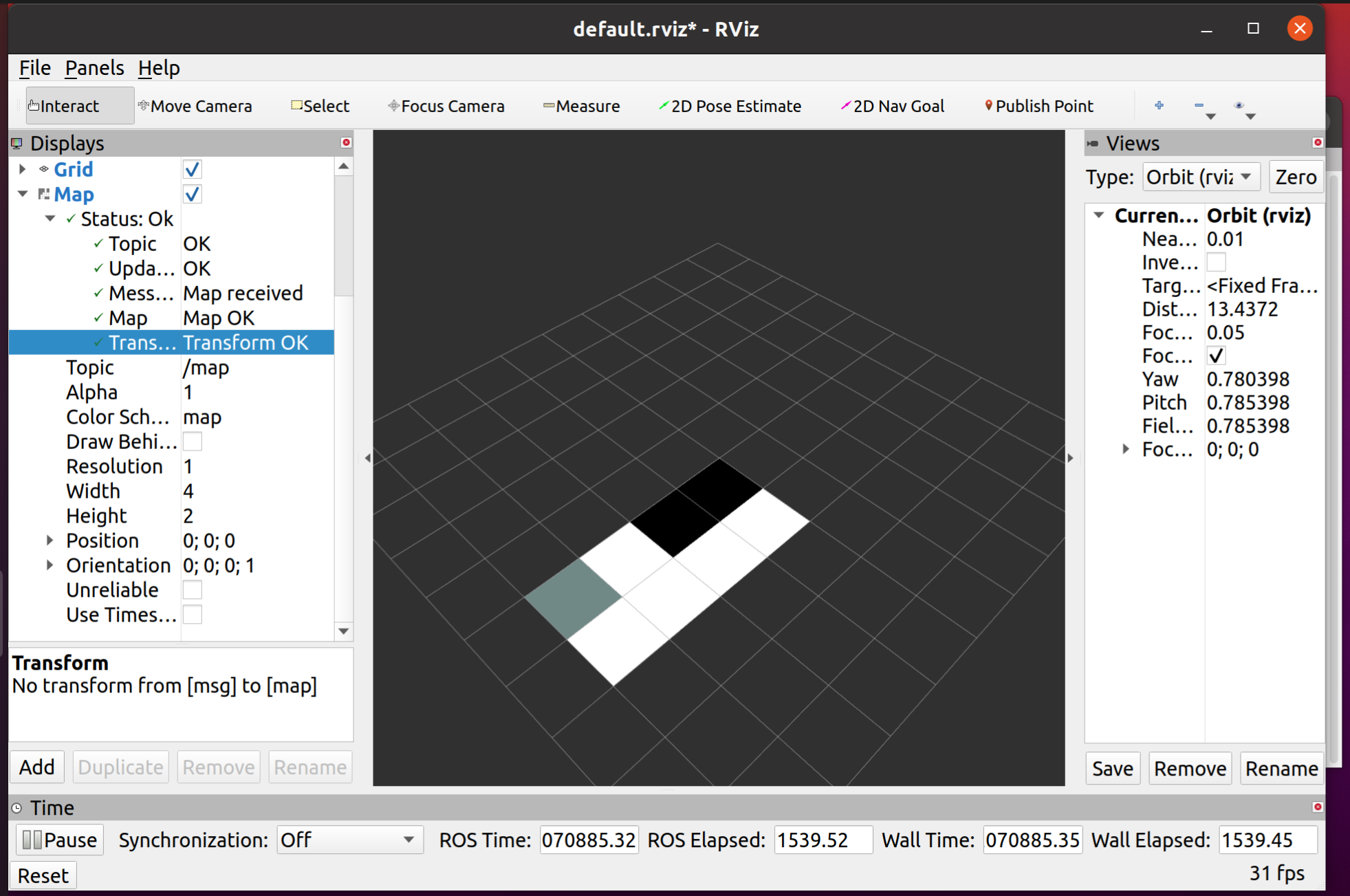This screenshot has height=896, width=1350.
Task: Click the Add display button
Action: 37,767
